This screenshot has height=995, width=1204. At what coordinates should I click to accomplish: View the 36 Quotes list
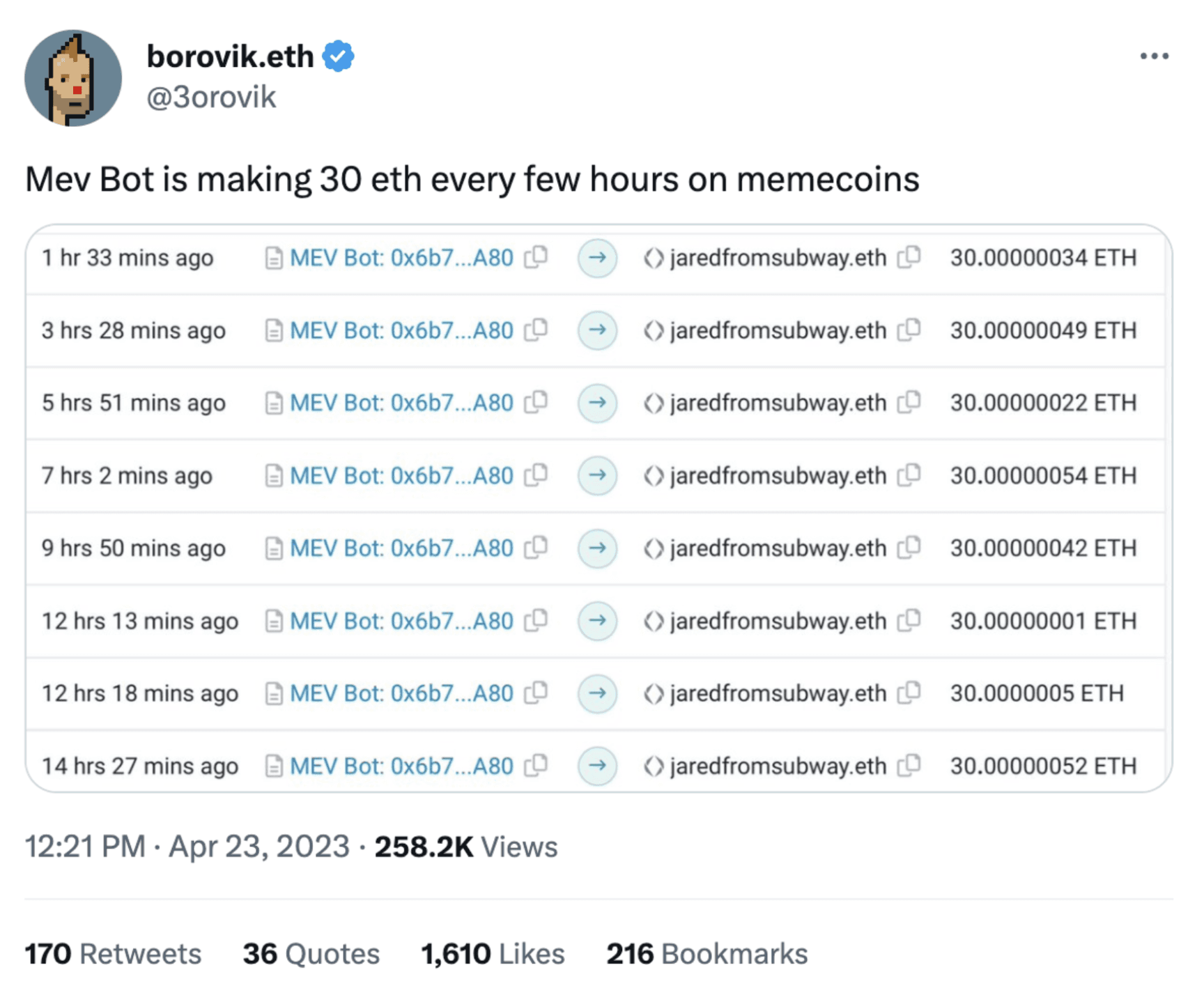click(x=311, y=953)
